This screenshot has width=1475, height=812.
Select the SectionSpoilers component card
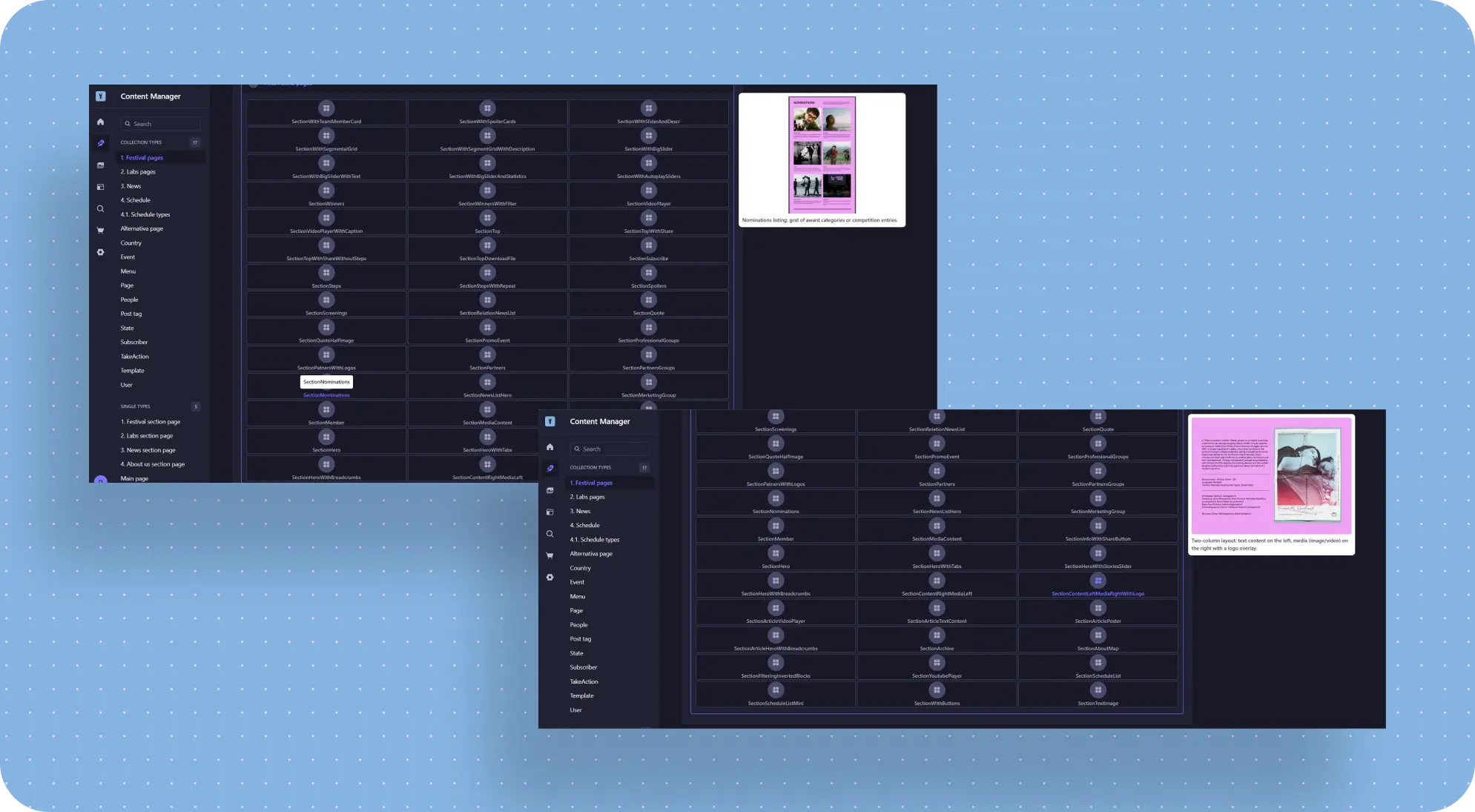649,277
